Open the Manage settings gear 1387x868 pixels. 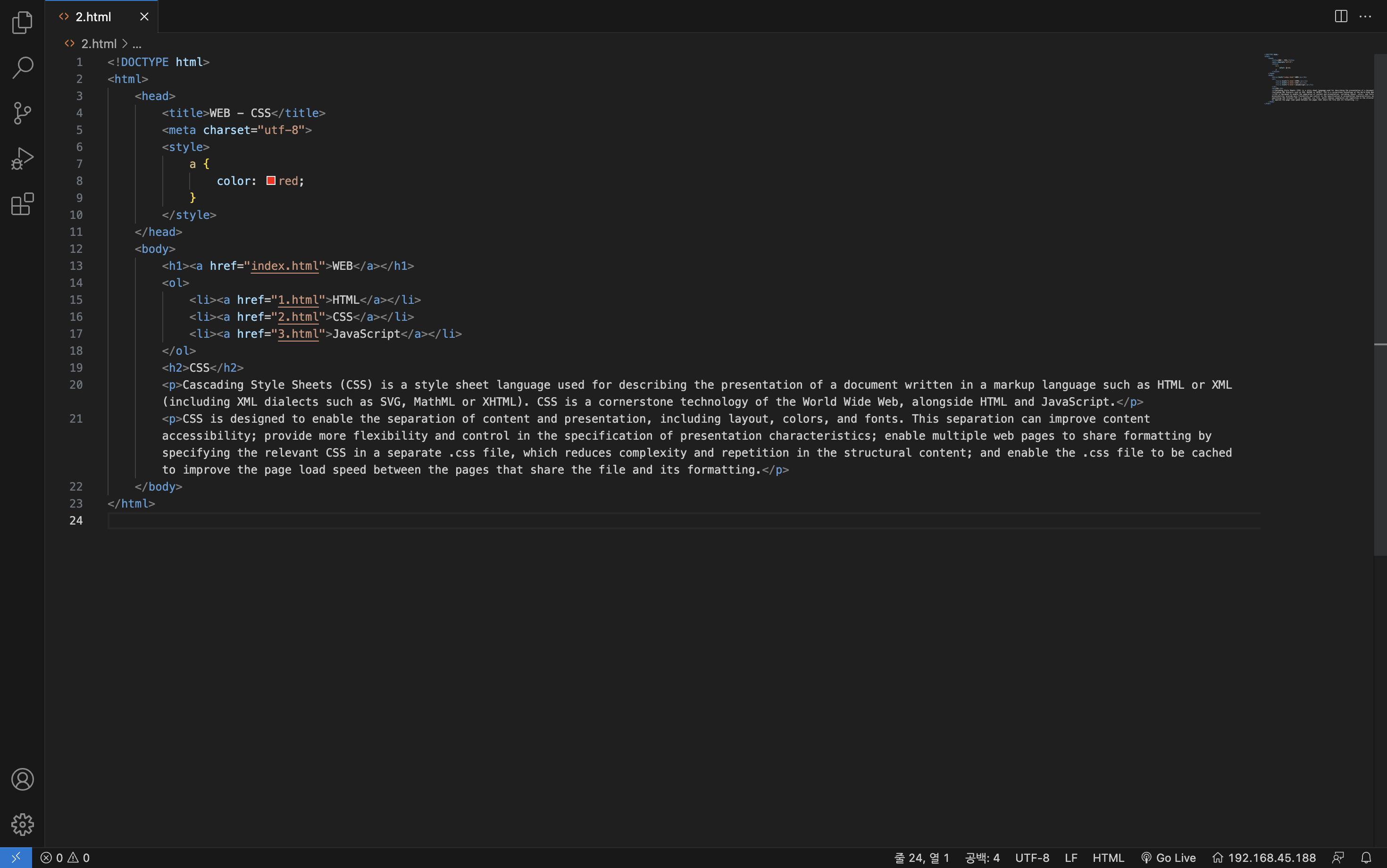(x=23, y=825)
